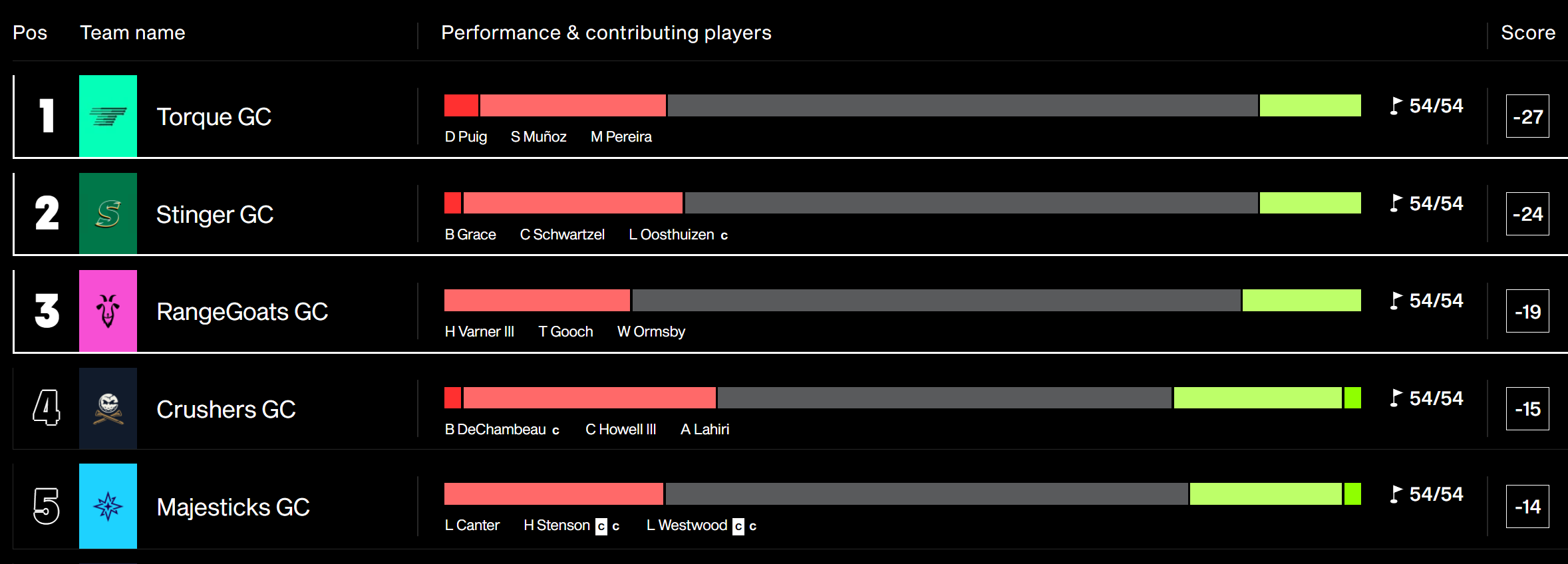Click the Majesticks GC blue star logo
The height and width of the screenshot is (564, 1568).
pyautogui.click(x=108, y=506)
